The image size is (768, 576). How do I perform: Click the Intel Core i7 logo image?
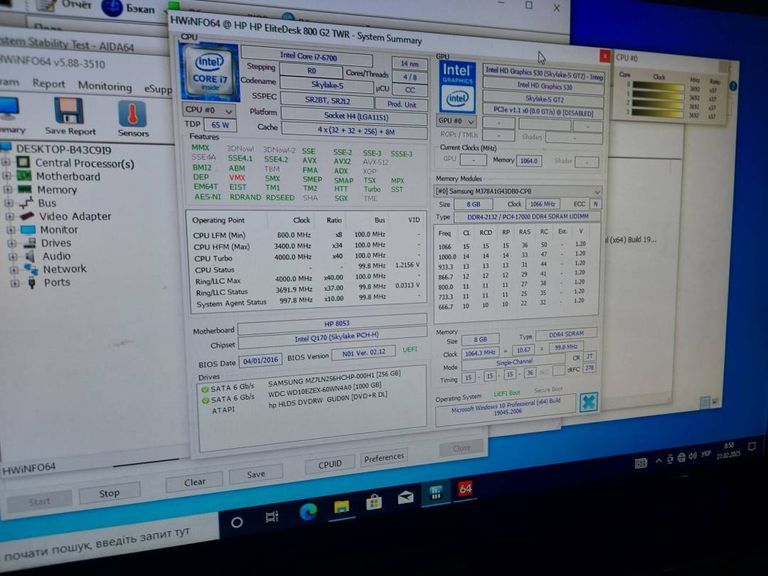click(209, 72)
